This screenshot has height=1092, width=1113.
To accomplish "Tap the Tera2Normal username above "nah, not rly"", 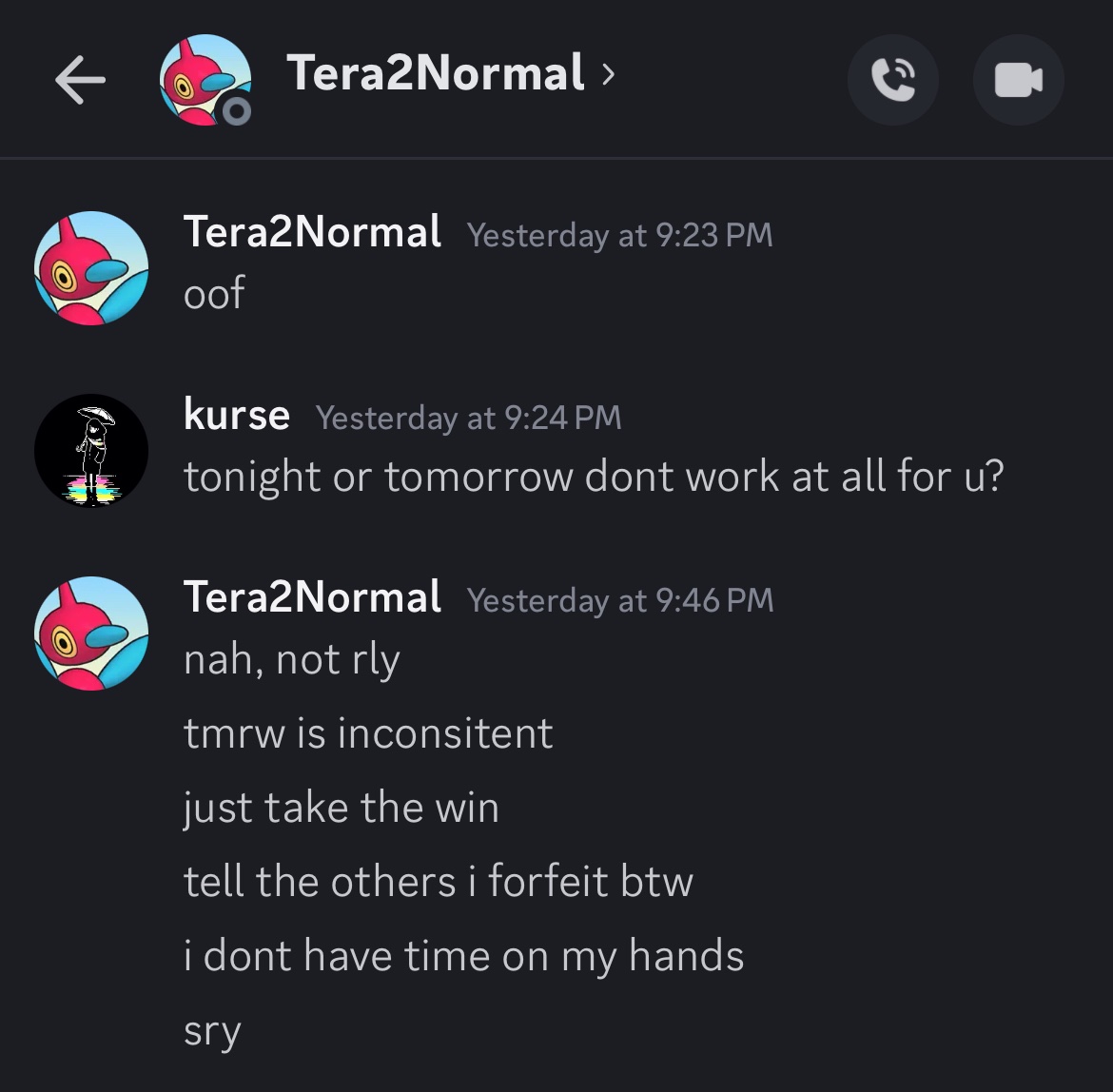I will [x=312, y=597].
